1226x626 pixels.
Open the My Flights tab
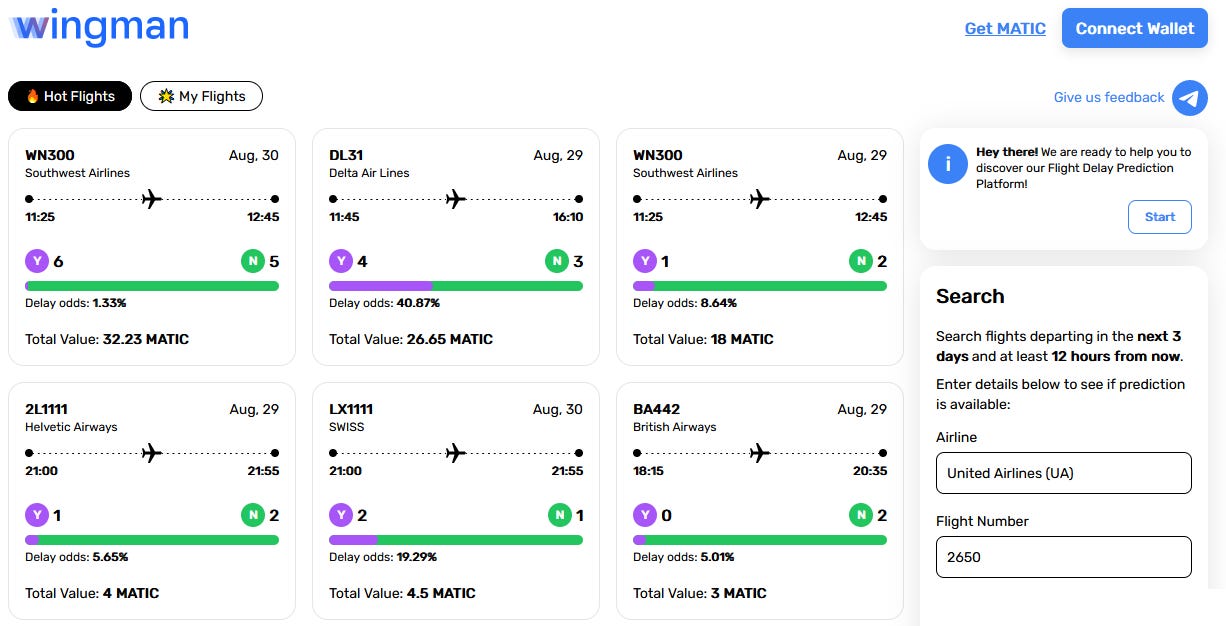tap(201, 96)
